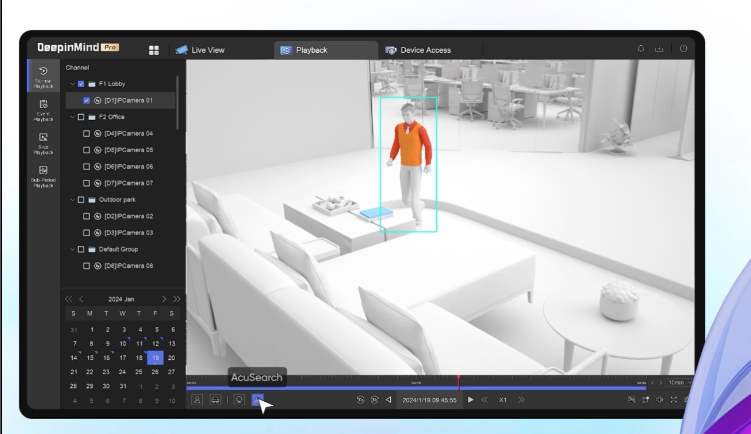Viewport: 751px width, 434px height.
Task: Click the red playhead on the timeline
Action: coord(458,381)
